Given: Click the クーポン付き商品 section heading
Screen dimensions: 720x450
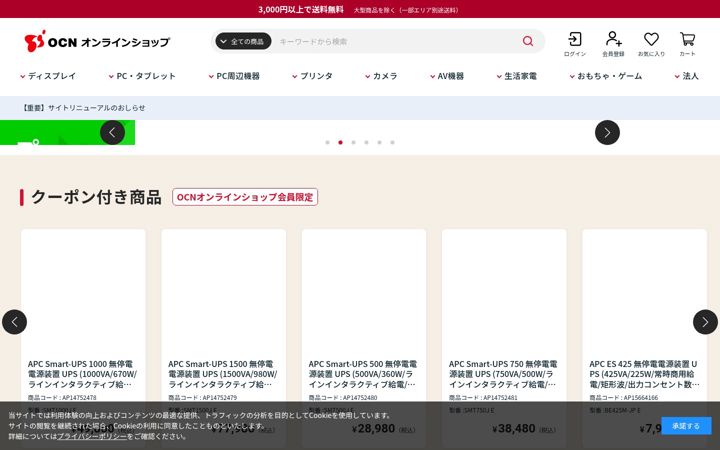Looking at the screenshot, I should pyautogui.click(x=96, y=197).
